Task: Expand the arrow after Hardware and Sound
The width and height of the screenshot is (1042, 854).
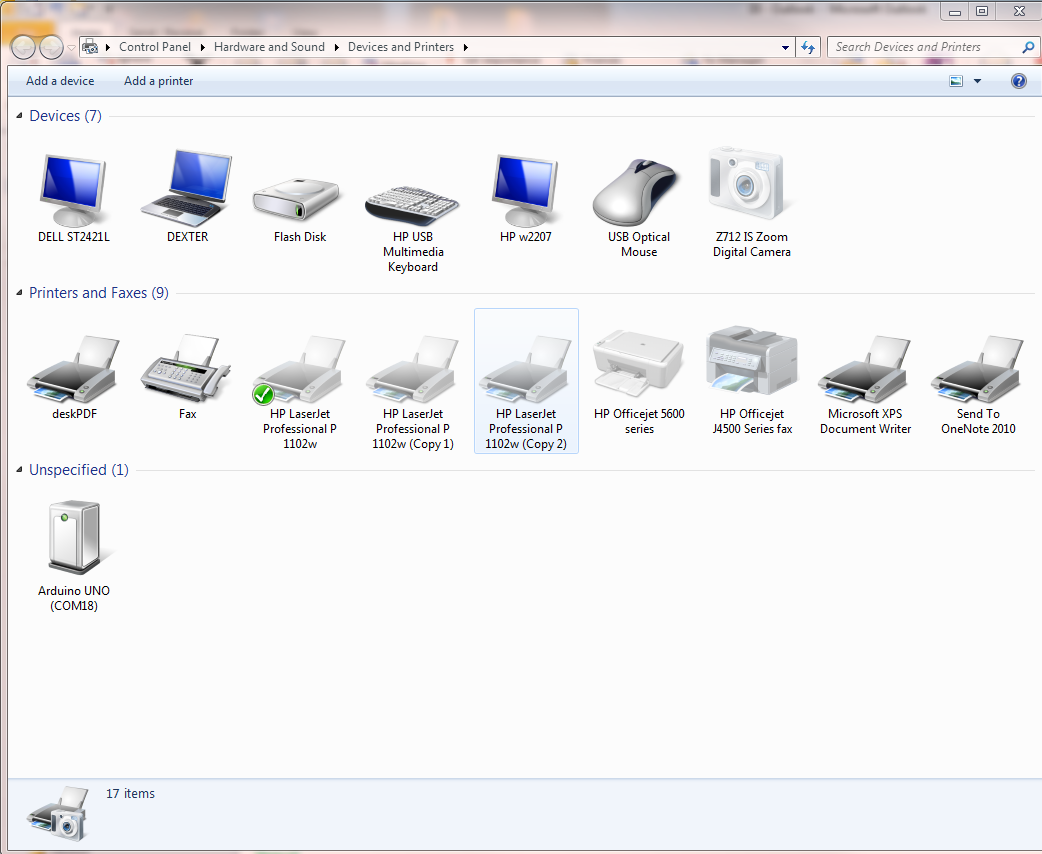Action: (336, 47)
